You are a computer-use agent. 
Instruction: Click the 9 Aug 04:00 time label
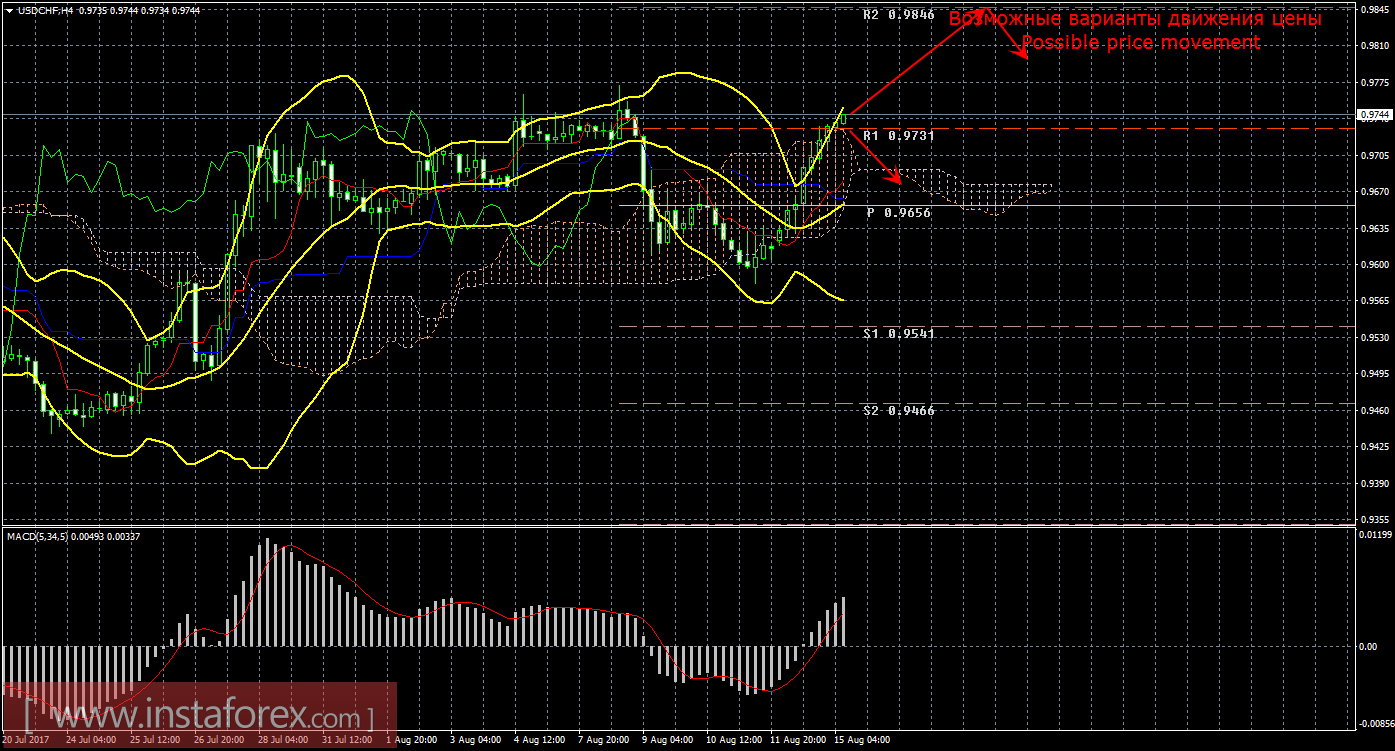[668, 741]
